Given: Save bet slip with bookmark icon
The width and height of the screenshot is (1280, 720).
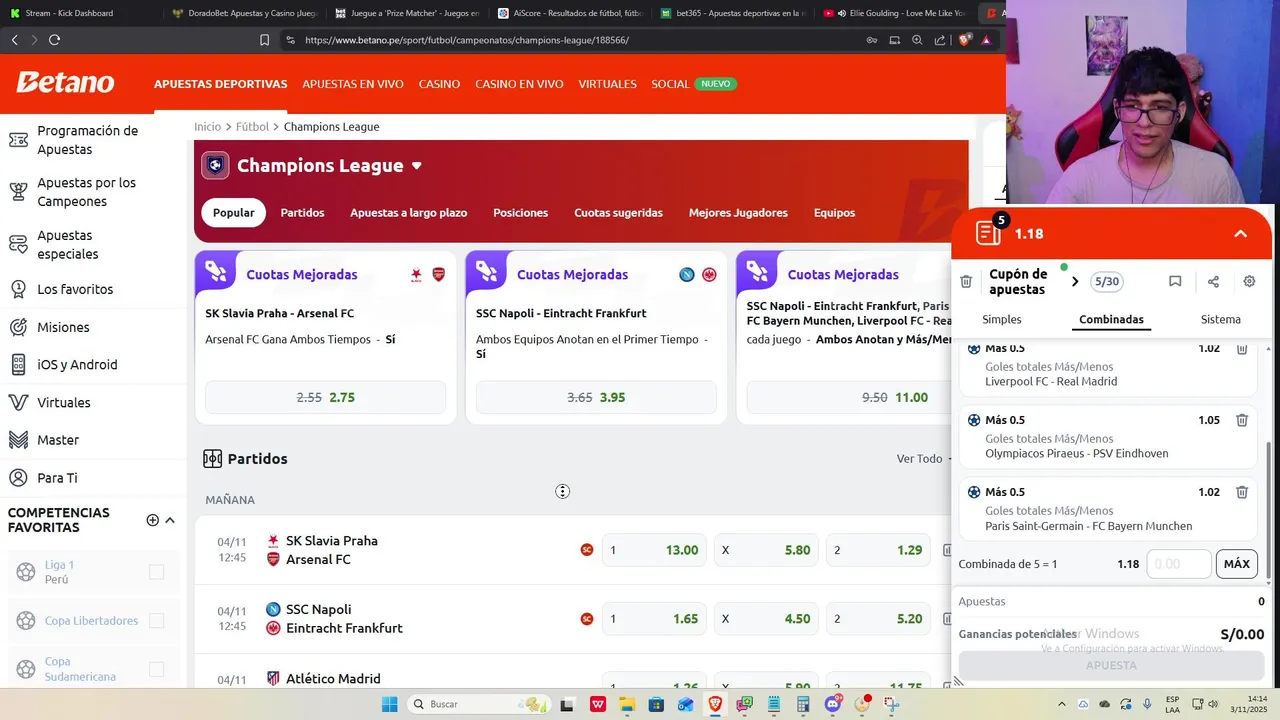Looking at the screenshot, I should (x=1175, y=282).
